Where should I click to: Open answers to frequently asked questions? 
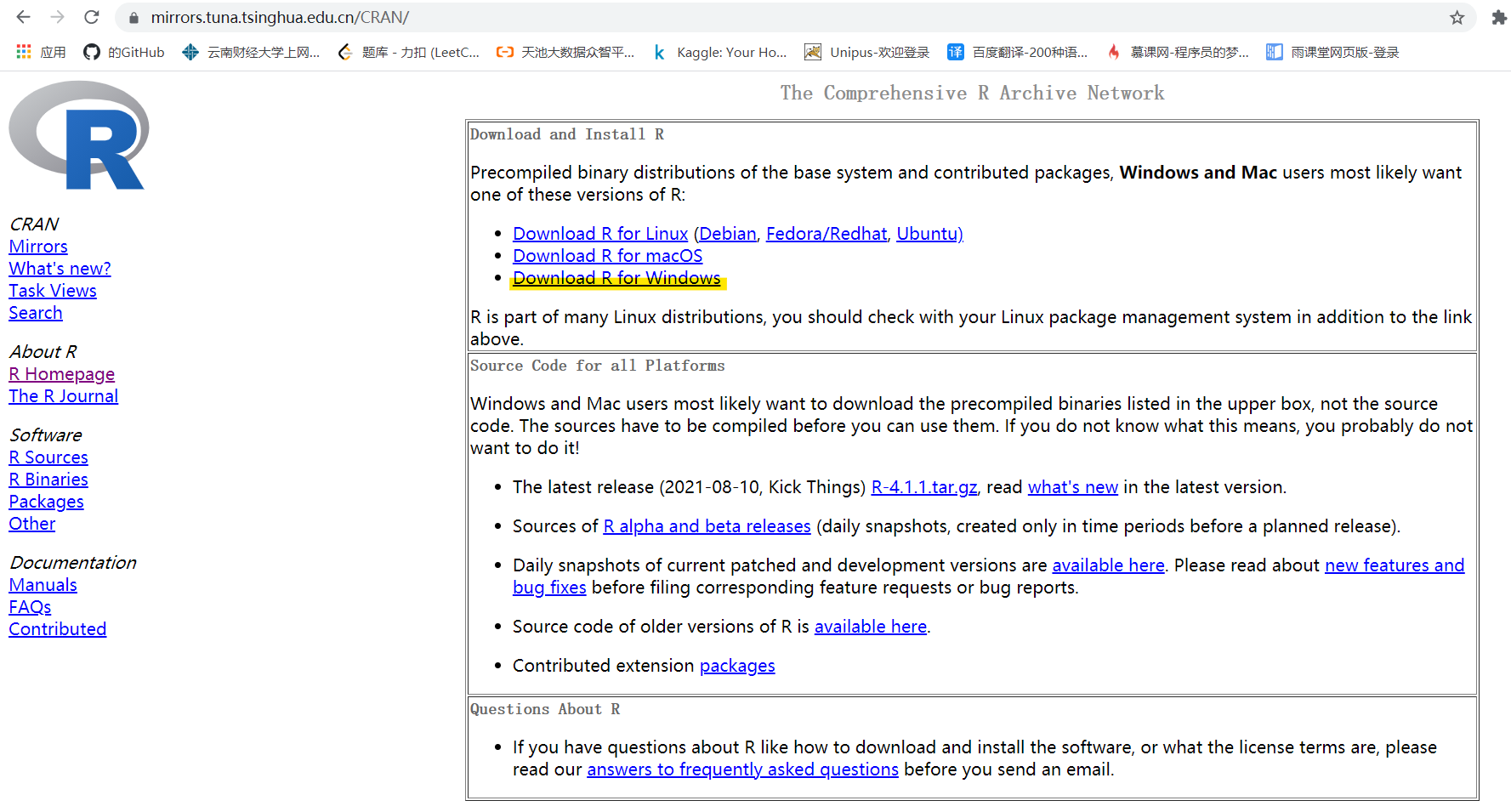(x=742, y=769)
